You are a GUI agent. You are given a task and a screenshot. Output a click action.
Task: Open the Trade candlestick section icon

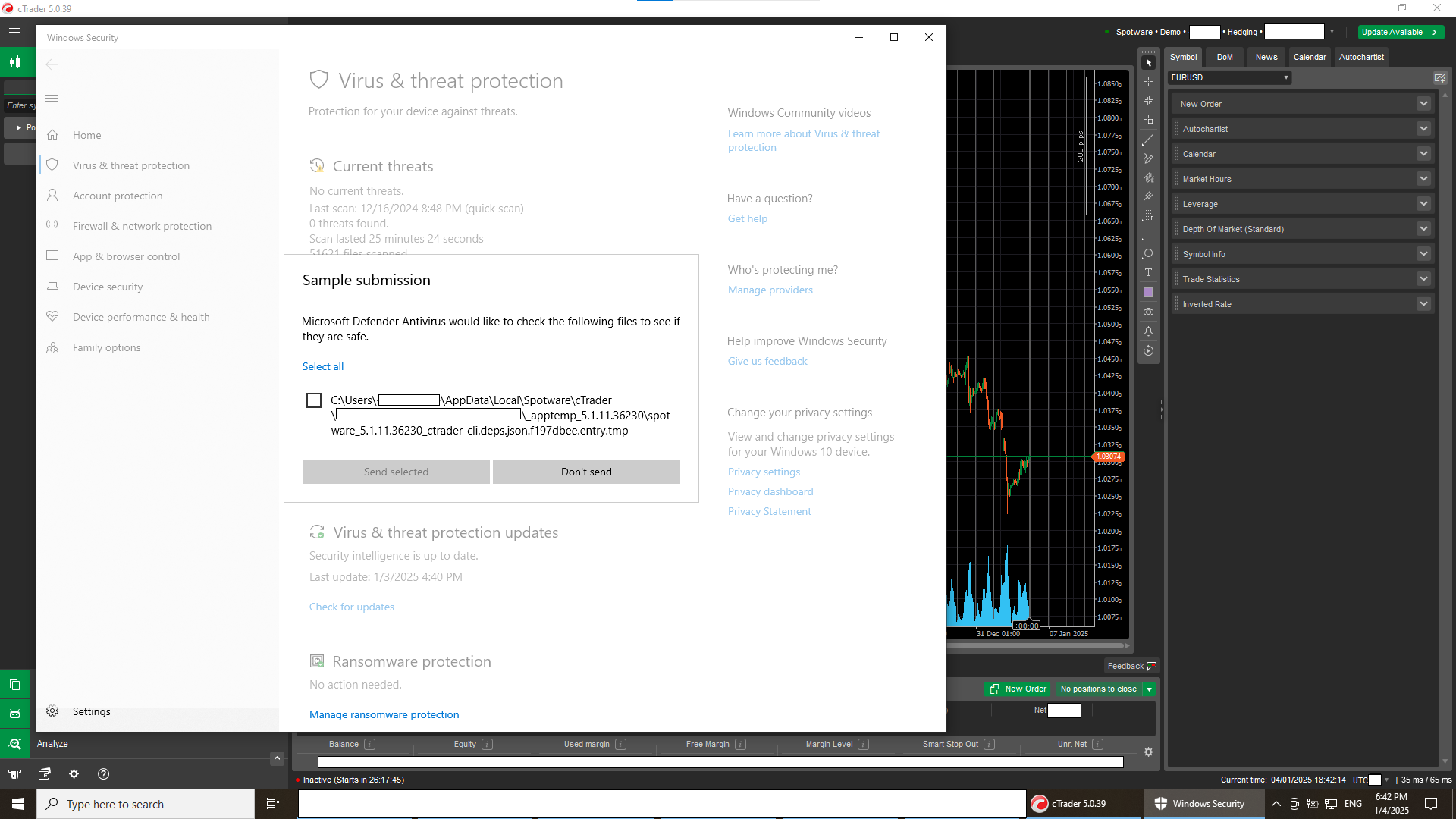[x=14, y=62]
